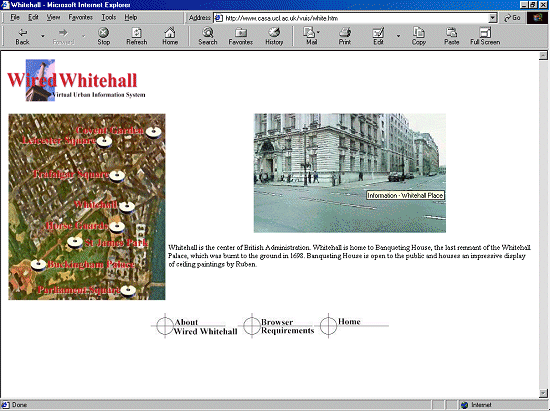The image size is (550, 411).
Task: Open the Edit button dropdown arrow
Action: pyautogui.click(x=398, y=36)
